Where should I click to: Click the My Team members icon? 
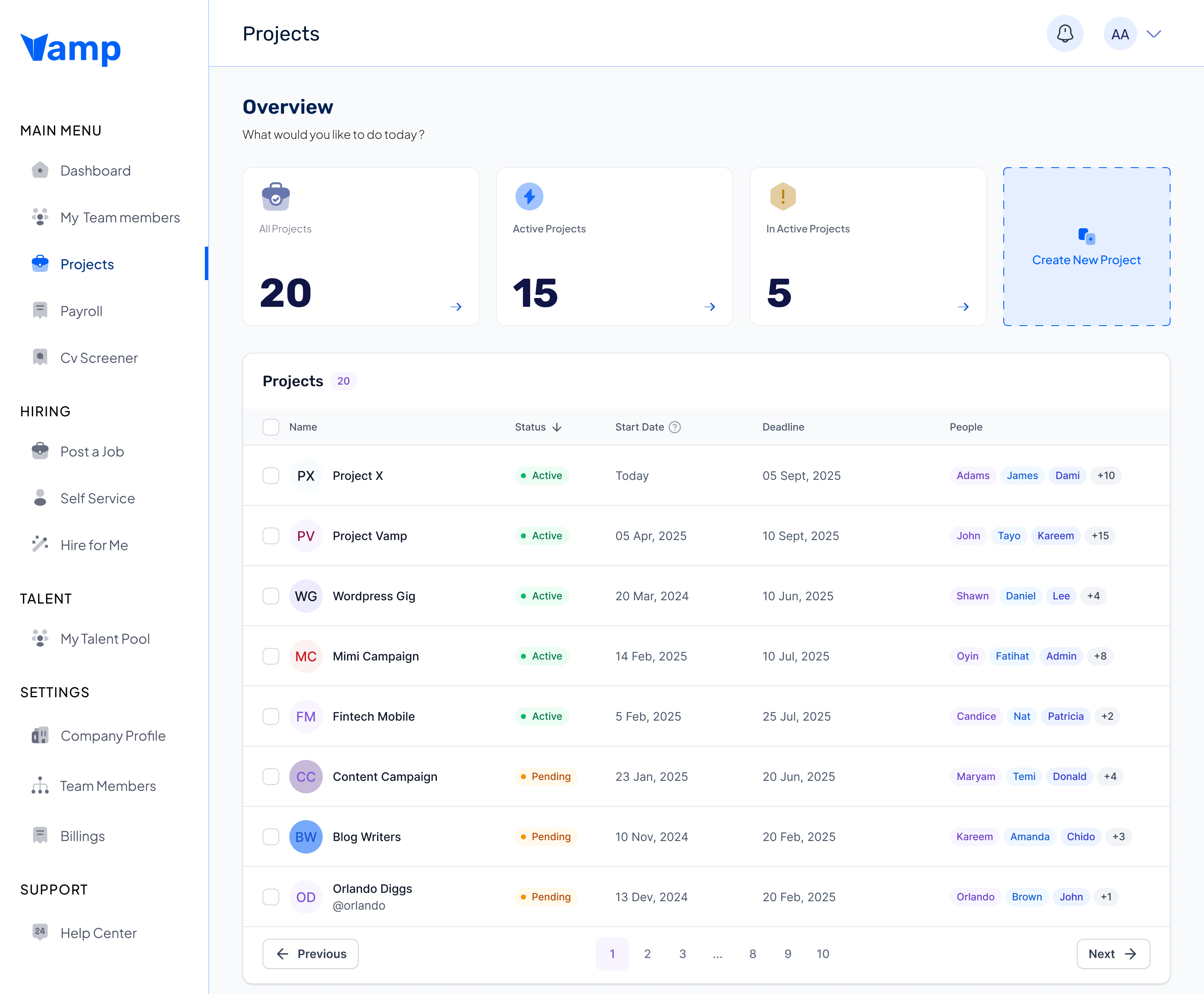click(40, 217)
